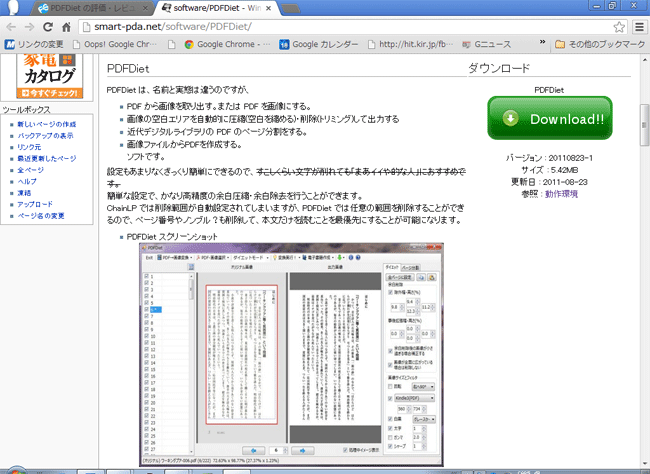Select the サイズ : 5.42MB text

point(549,170)
